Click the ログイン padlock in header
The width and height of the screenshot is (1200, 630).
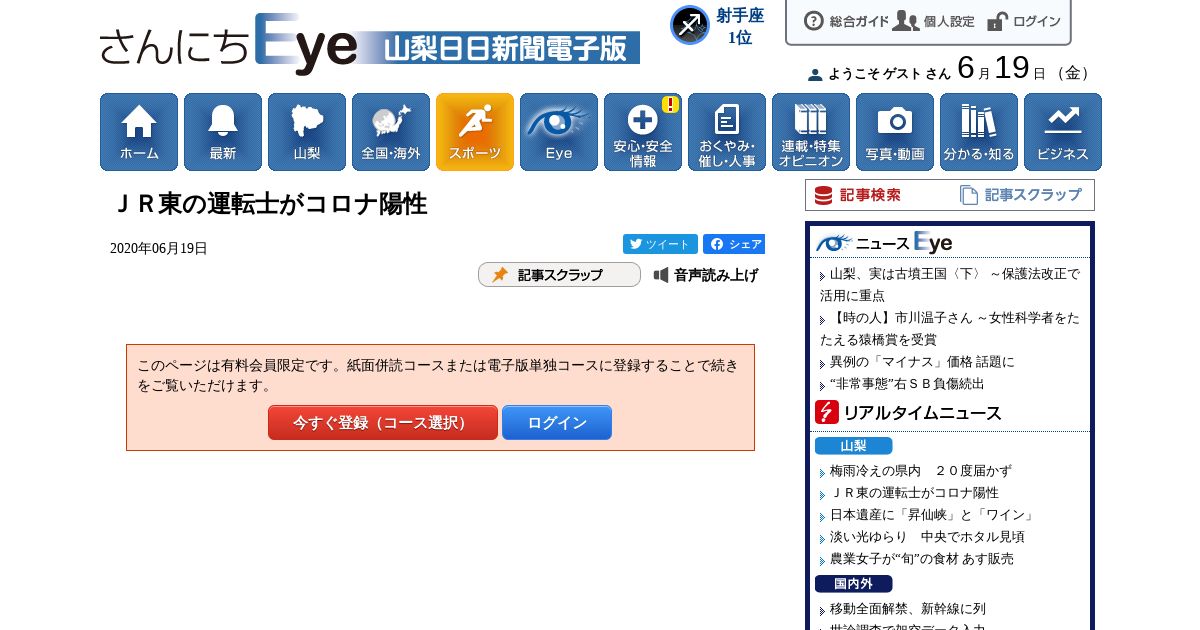(1024, 21)
